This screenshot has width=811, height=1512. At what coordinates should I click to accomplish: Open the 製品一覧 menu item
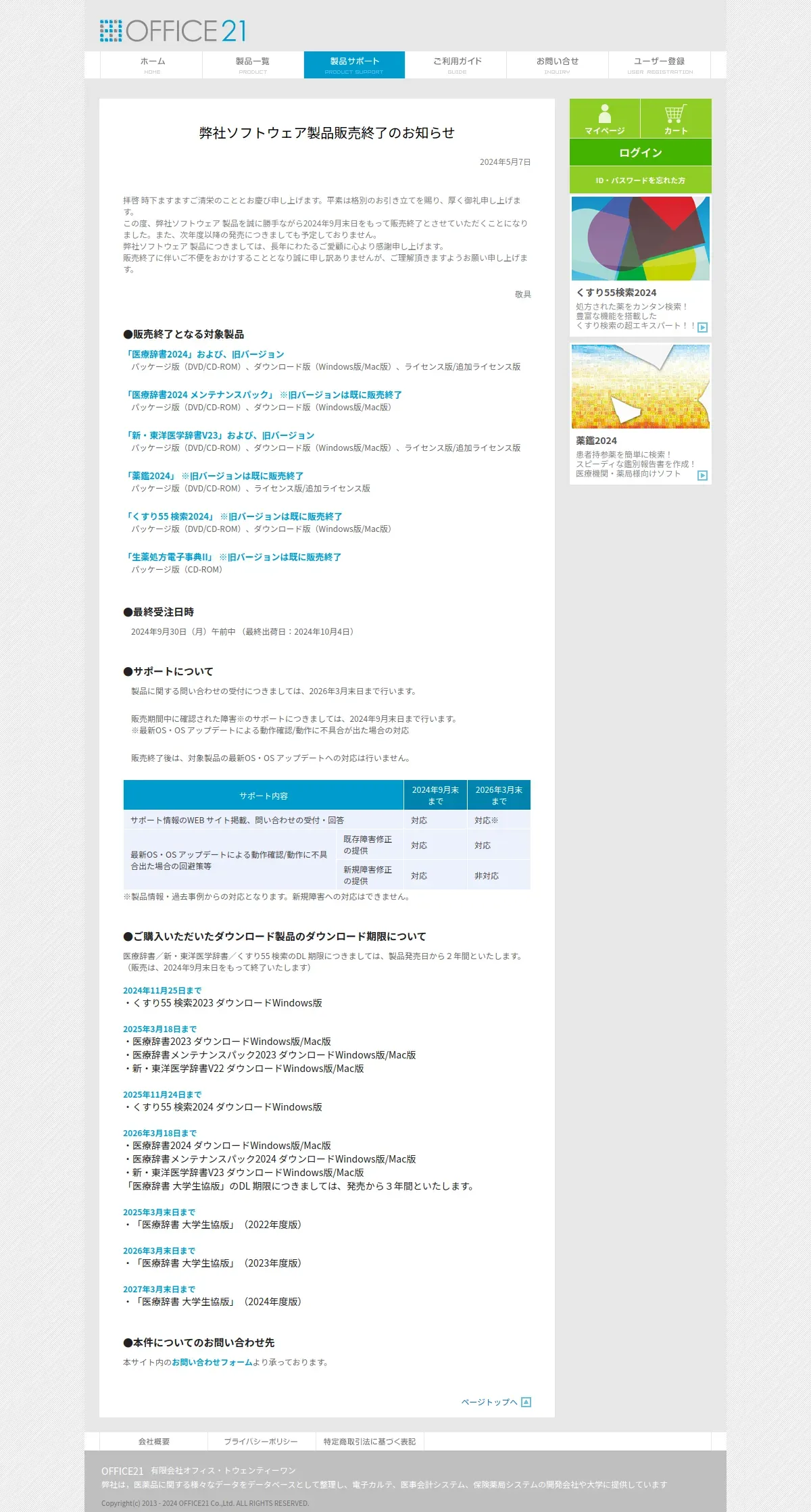pos(253,65)
